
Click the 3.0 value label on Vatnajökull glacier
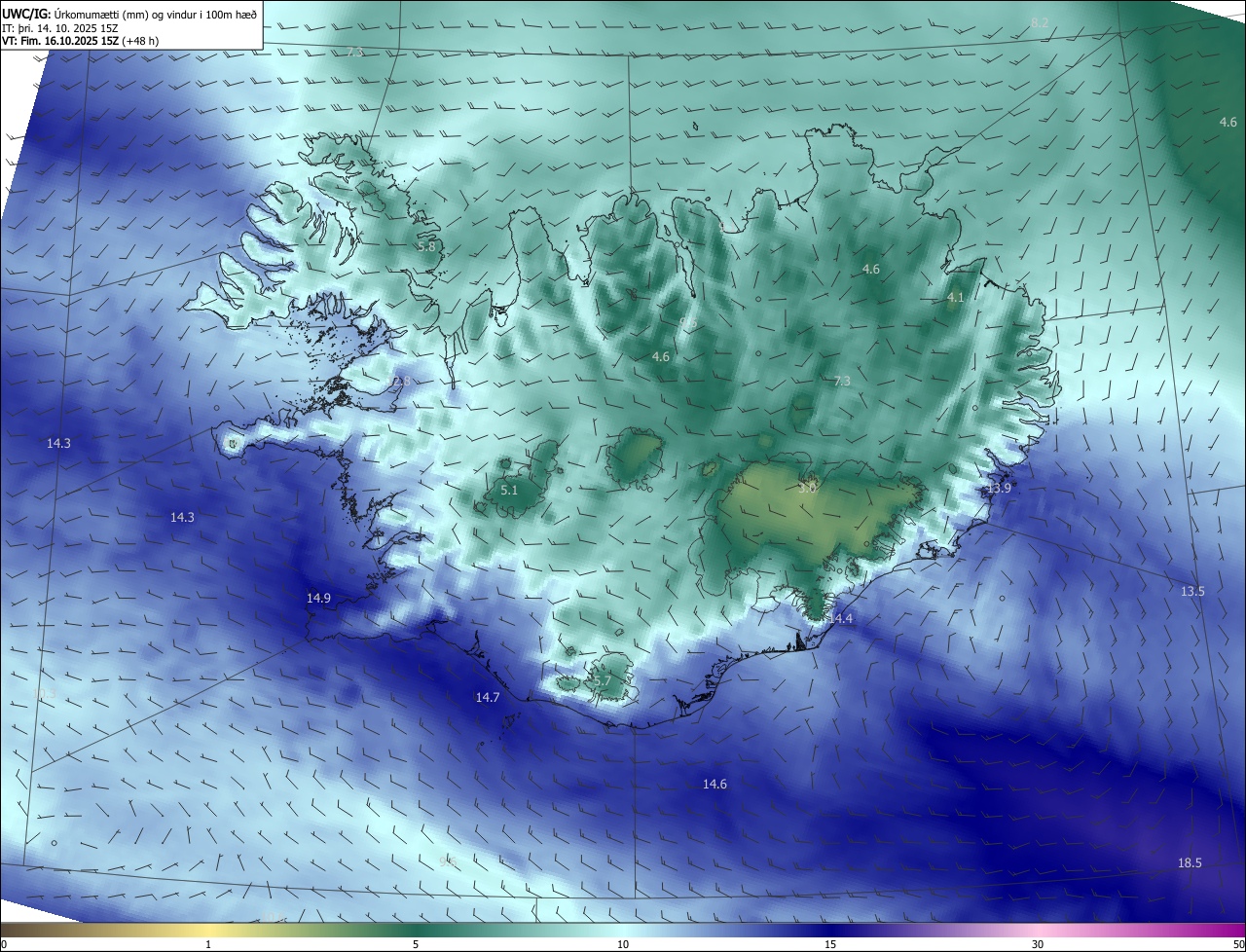[807, 488]
